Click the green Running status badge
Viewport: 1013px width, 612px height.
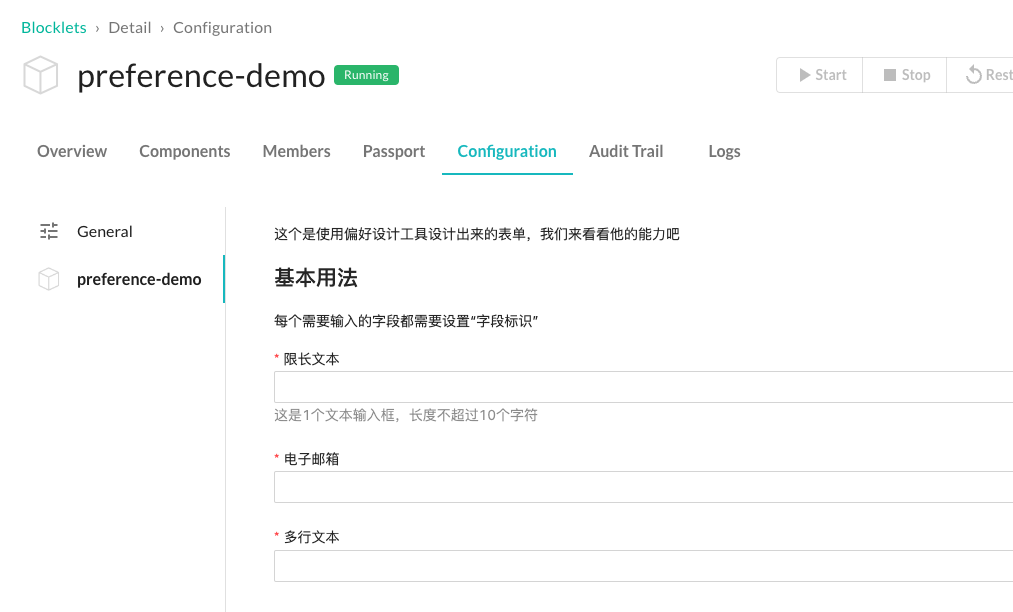(366, 75)
